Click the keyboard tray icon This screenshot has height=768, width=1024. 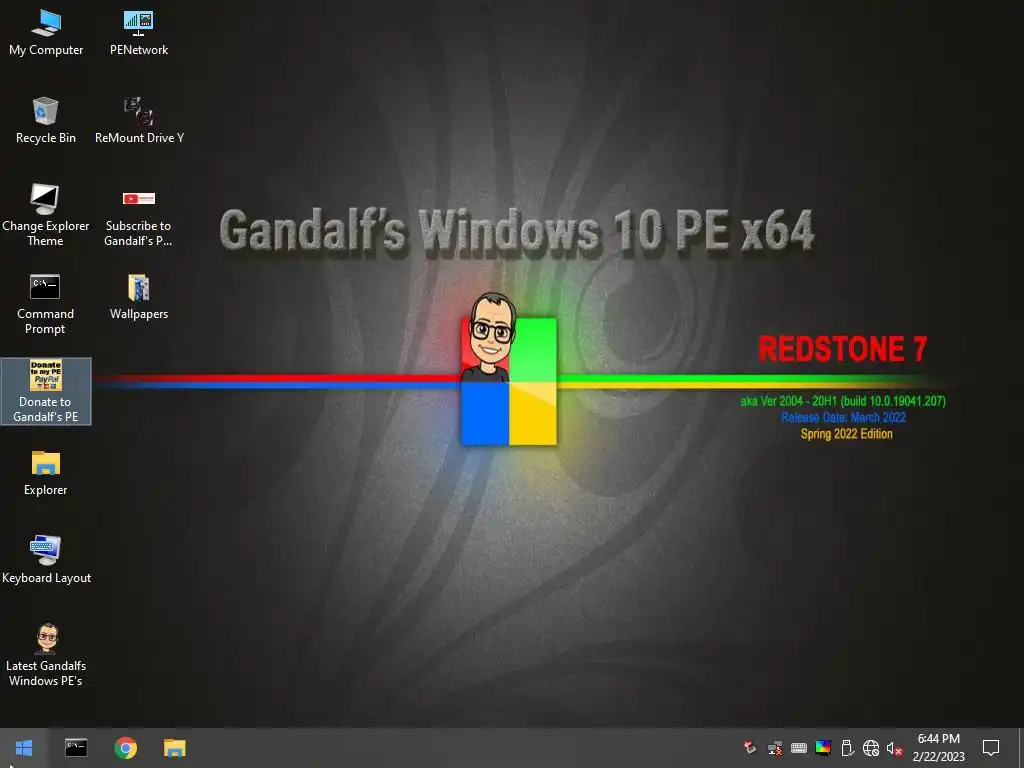(x=799, y=748)
